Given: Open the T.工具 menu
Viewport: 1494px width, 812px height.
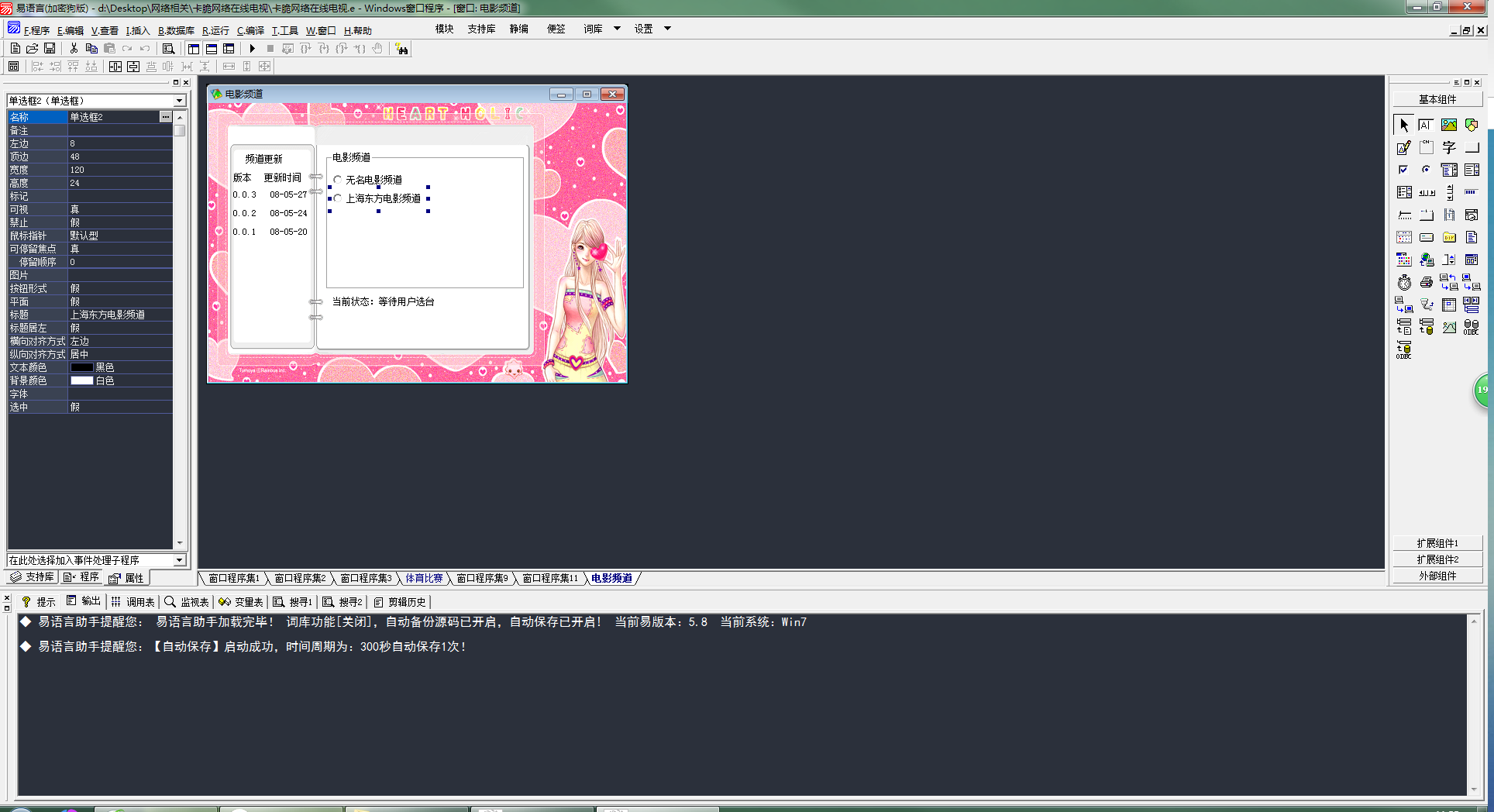Looking at the screenshot, I should coord(284,30).
